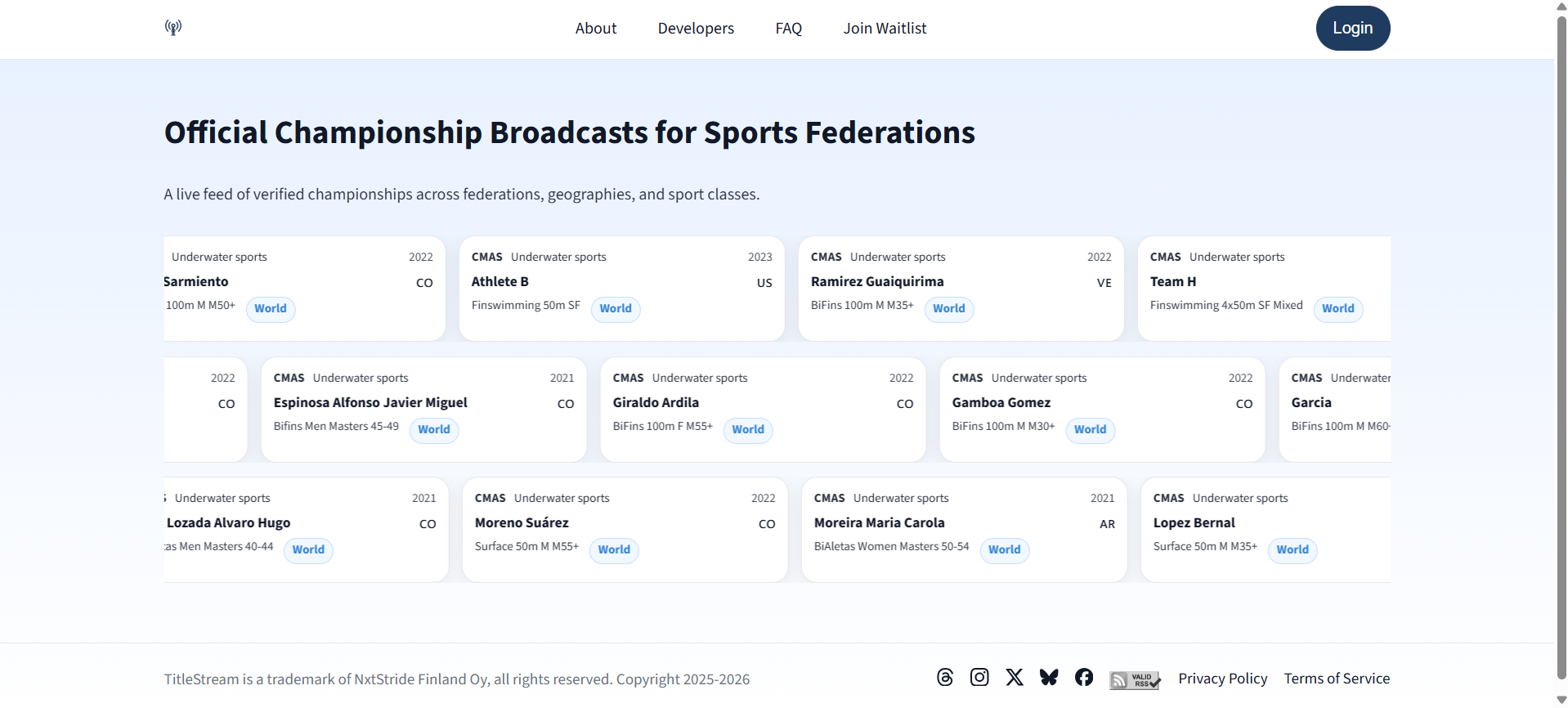Click the Valid RSS badge
Image resolution: width=1568 pixels, height=708 pixels.
coord(1135,680)
